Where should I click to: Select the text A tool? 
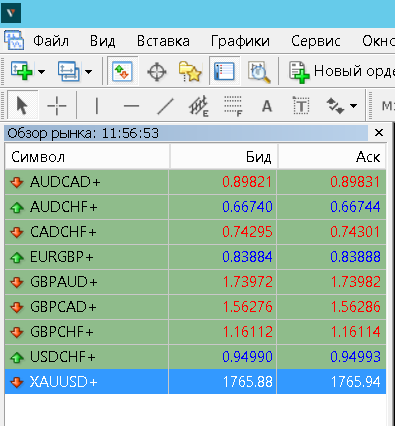click(x=267, y=107)
